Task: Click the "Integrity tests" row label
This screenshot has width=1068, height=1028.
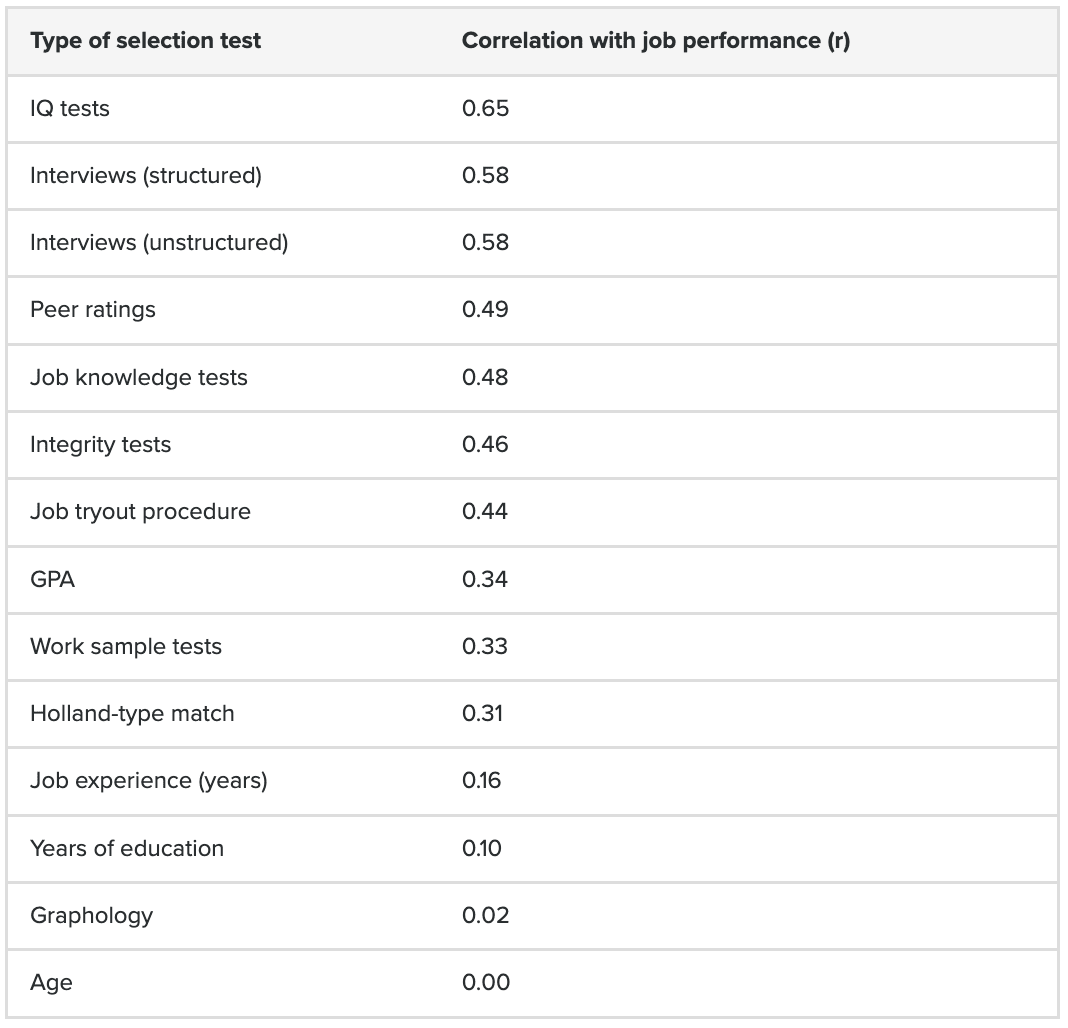Action: (101, 444)
